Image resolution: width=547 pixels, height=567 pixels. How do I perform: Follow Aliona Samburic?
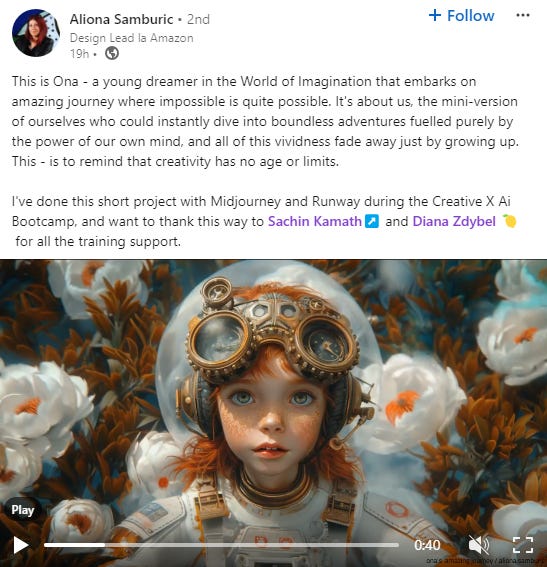click(x=461, y=16)
